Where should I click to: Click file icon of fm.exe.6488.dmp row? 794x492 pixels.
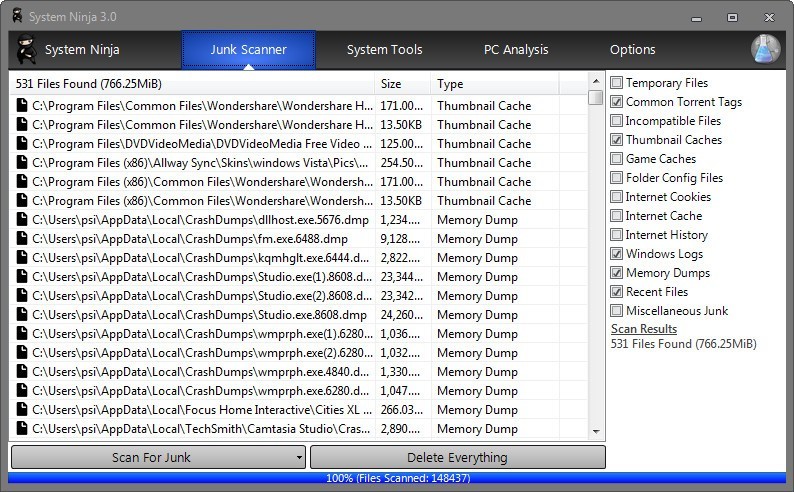[22, 238]
